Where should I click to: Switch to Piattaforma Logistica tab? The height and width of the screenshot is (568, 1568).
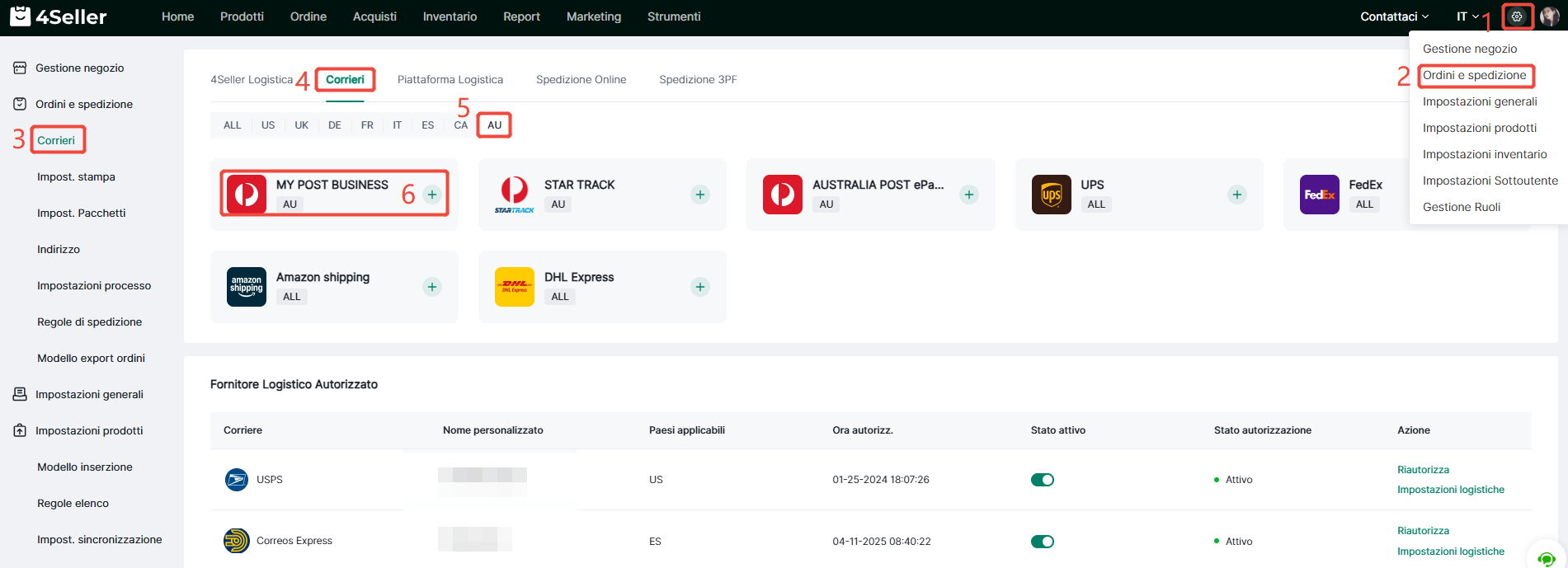[450, 80]
